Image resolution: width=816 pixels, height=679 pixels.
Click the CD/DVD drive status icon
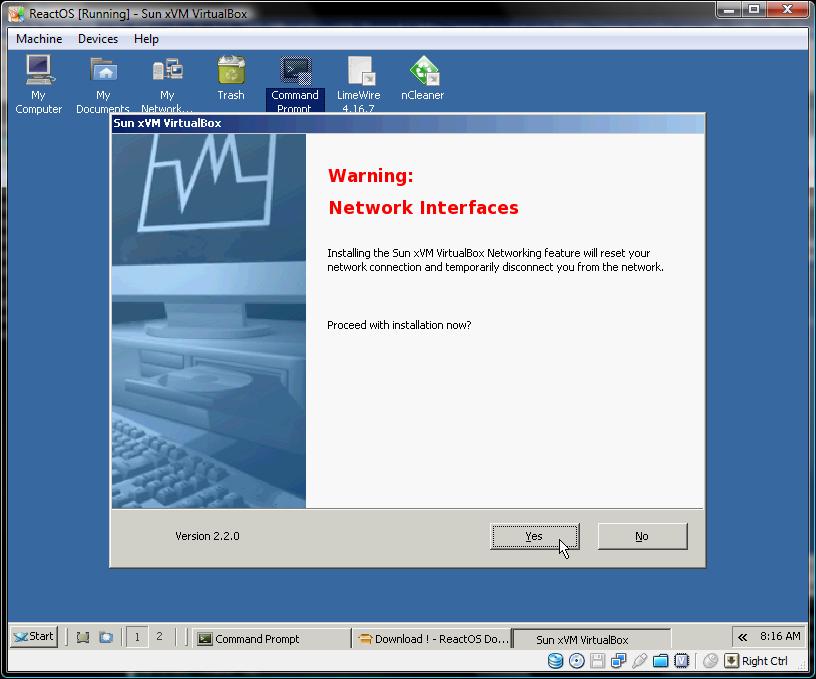tap(577, 661)
